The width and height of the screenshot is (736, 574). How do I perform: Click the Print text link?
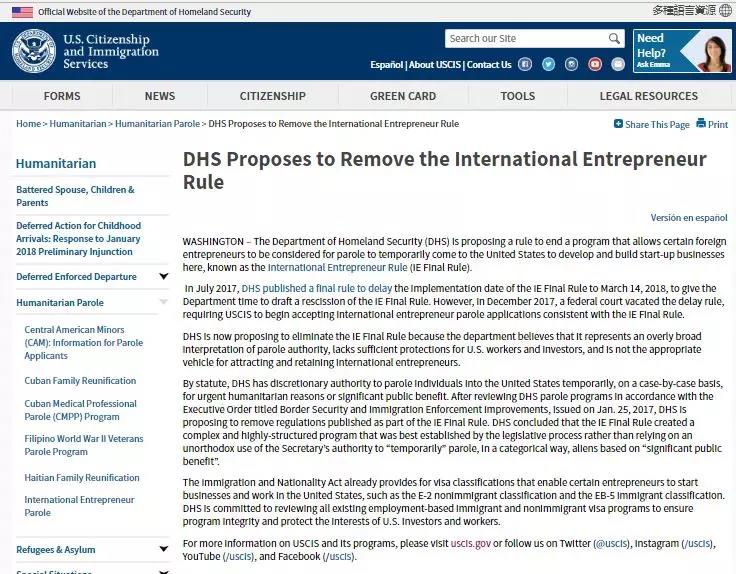coord(718,124)
